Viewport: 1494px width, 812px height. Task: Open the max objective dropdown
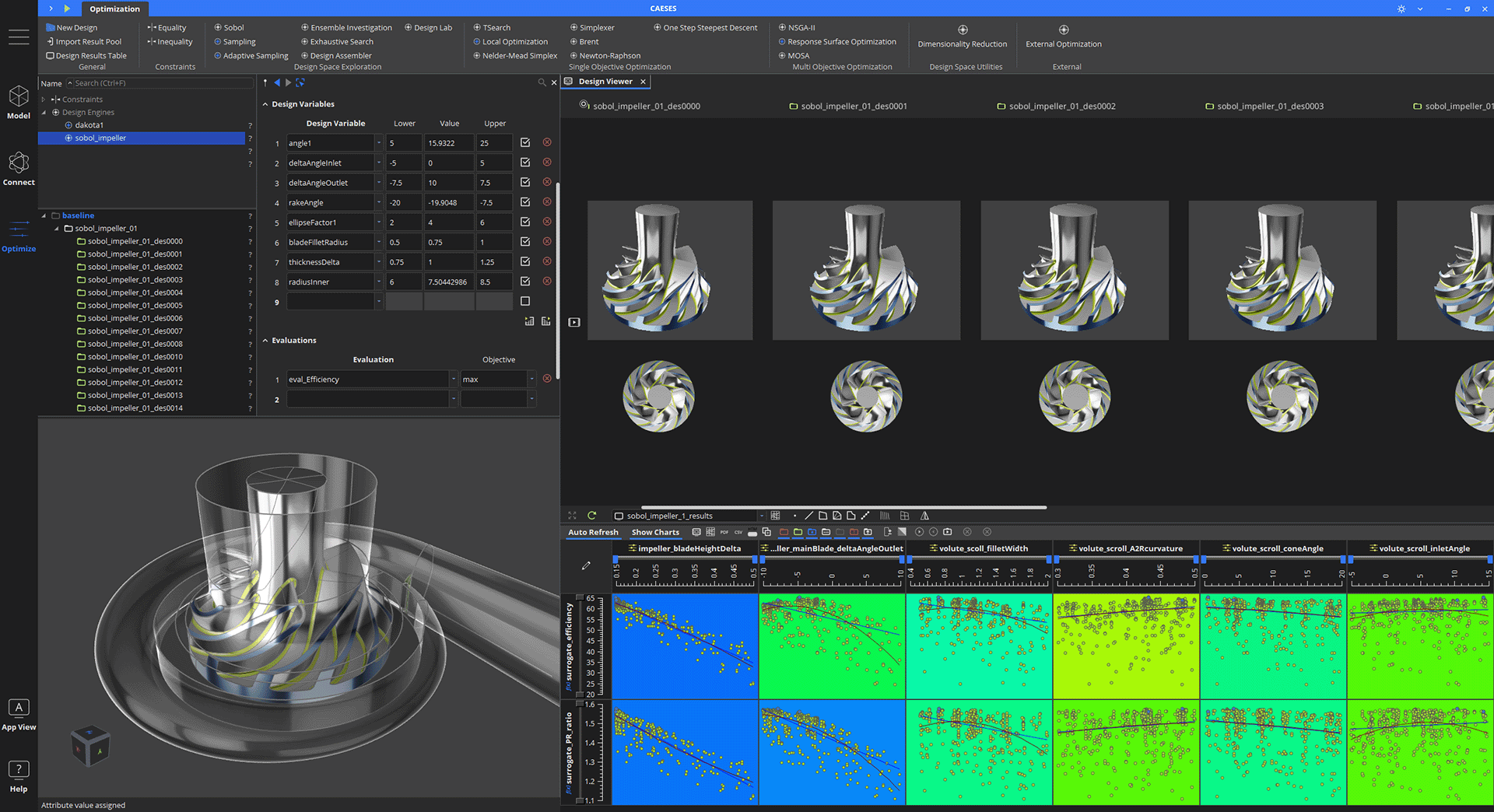point(531,380)
